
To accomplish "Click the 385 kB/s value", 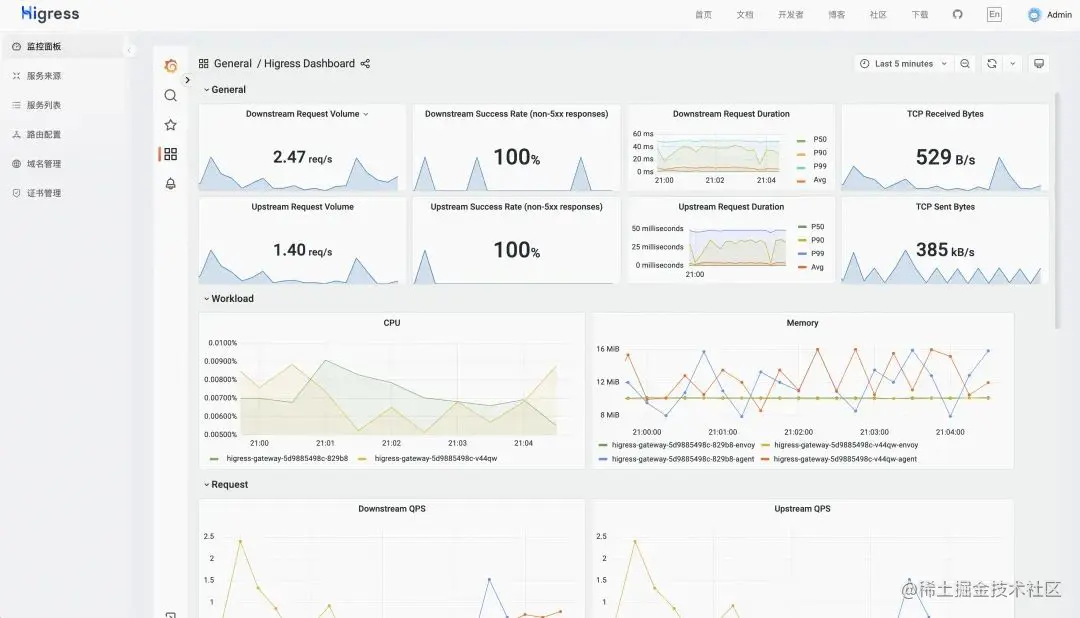I will (x=945, y=250).
